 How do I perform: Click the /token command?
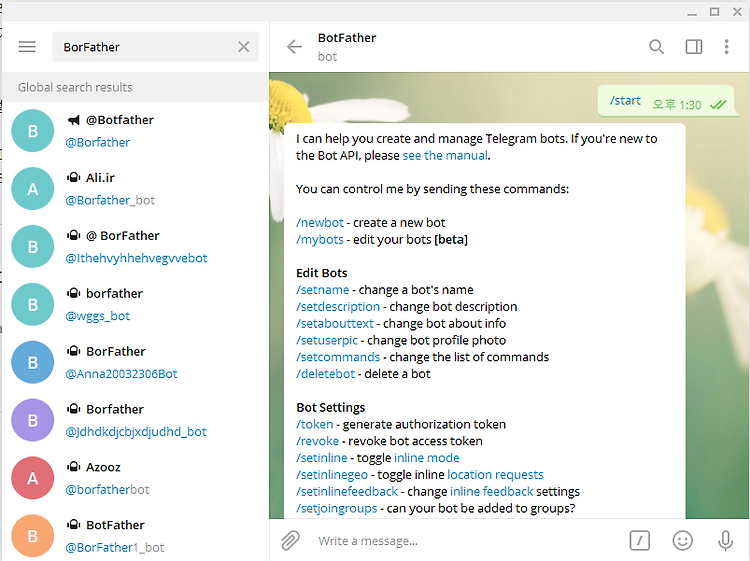314,424
